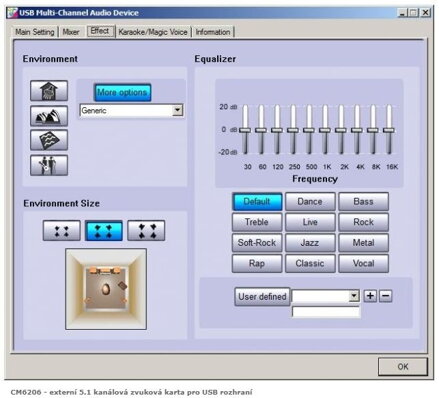Image resolution: width=439 pixels, height=398 pixels.
Task: Select the bathroom environment icon
Action: pyautogui.click(x=49, y=91)
